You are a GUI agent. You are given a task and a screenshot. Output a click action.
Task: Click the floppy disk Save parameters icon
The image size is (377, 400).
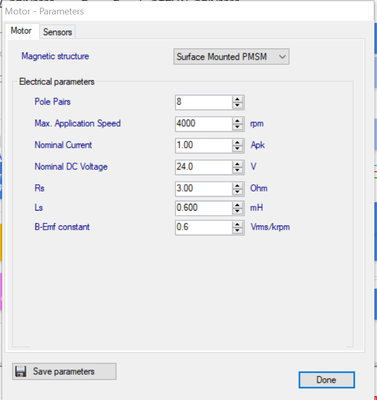coord(21,371)
